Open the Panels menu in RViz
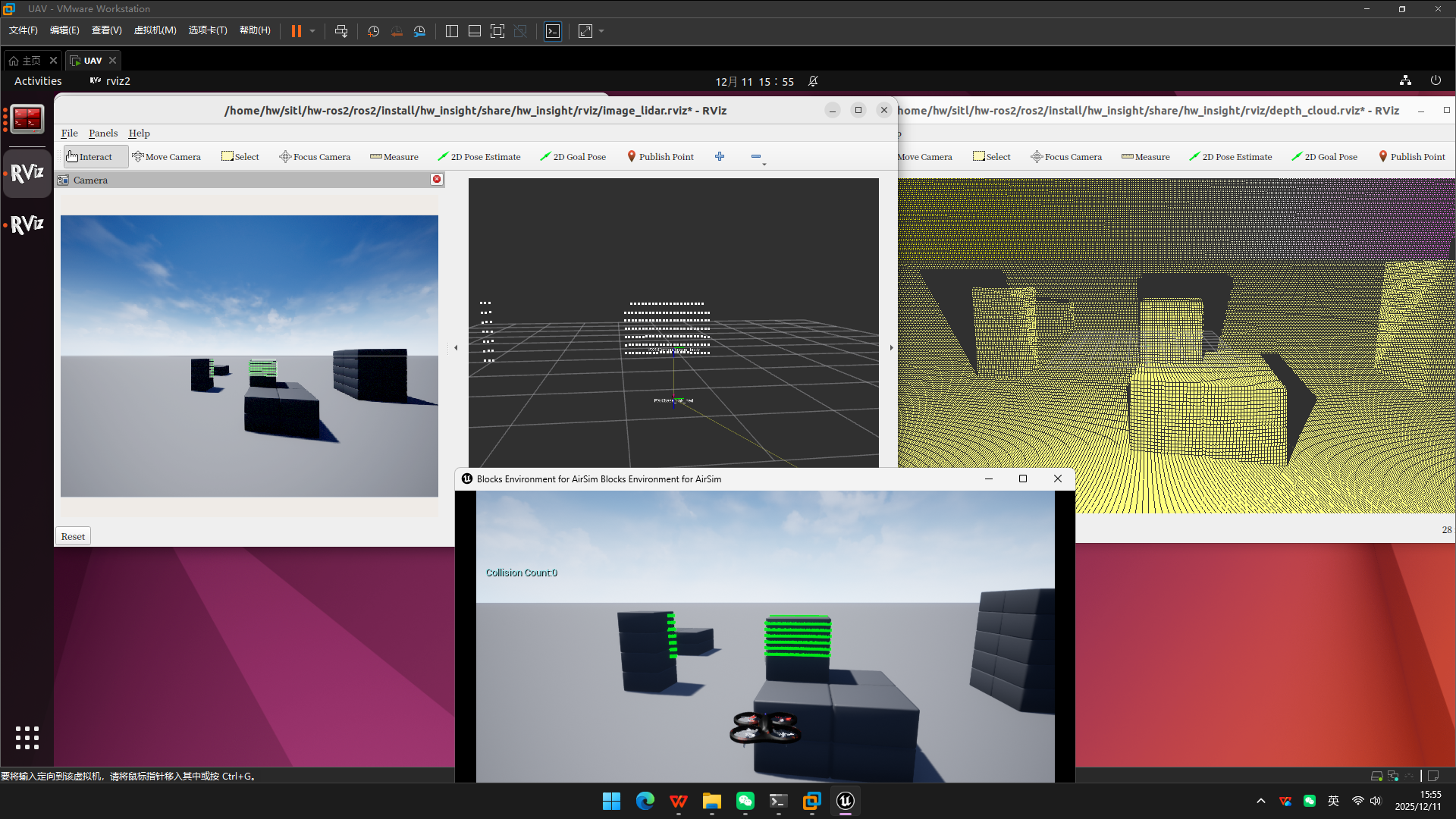 [103, 133]
